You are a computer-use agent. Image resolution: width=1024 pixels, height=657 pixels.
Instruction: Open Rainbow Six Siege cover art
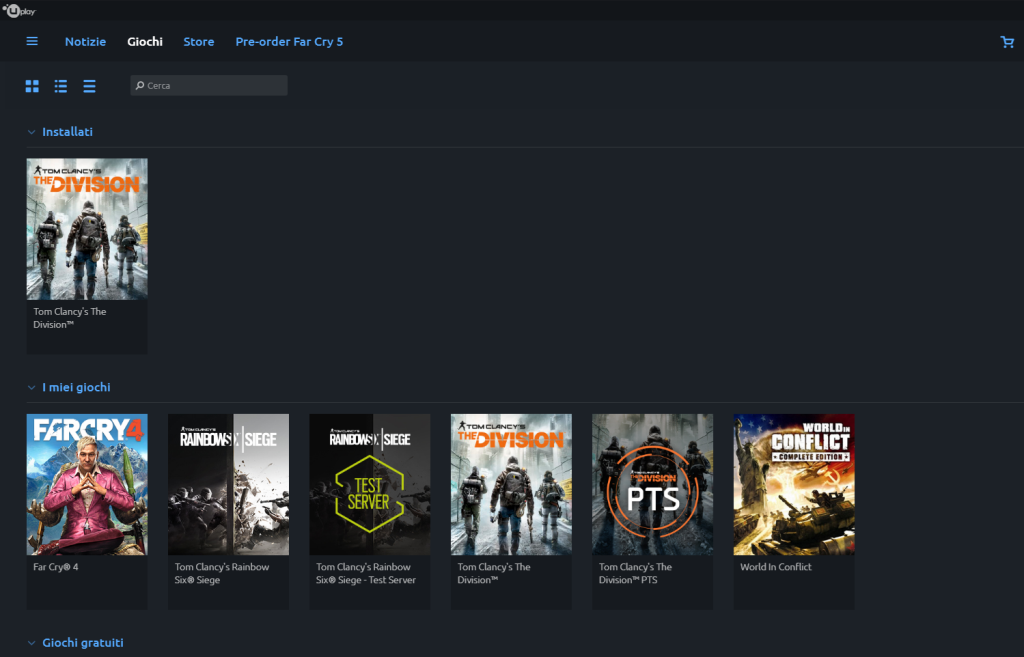(229, 485)
